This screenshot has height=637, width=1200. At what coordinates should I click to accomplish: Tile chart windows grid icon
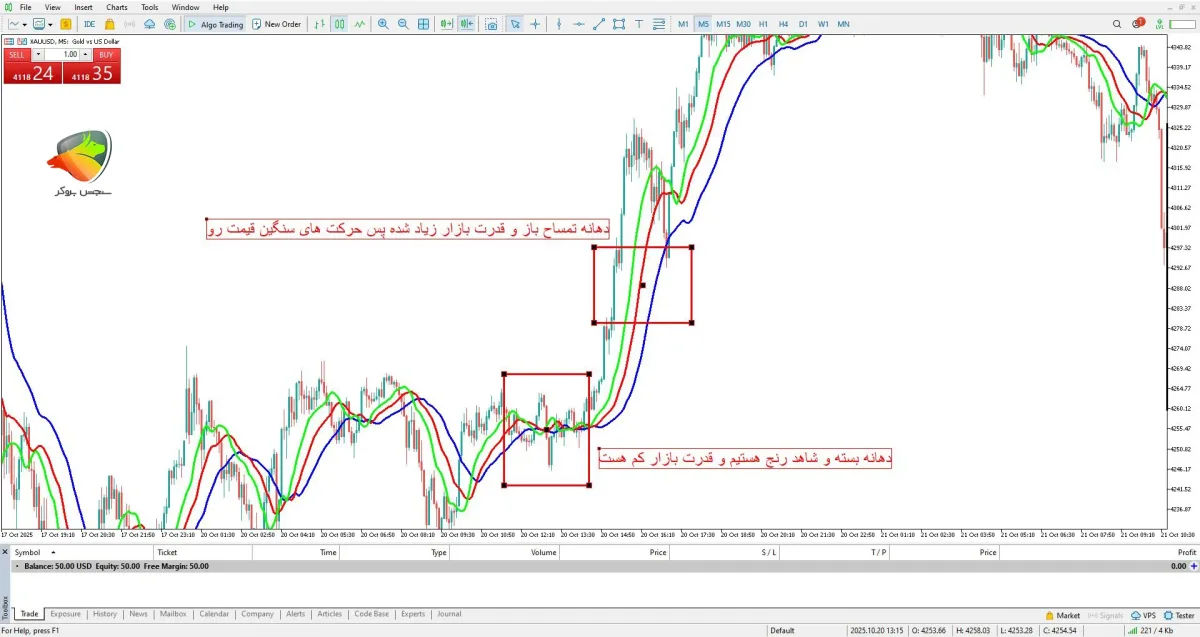(x=423, y=24)
